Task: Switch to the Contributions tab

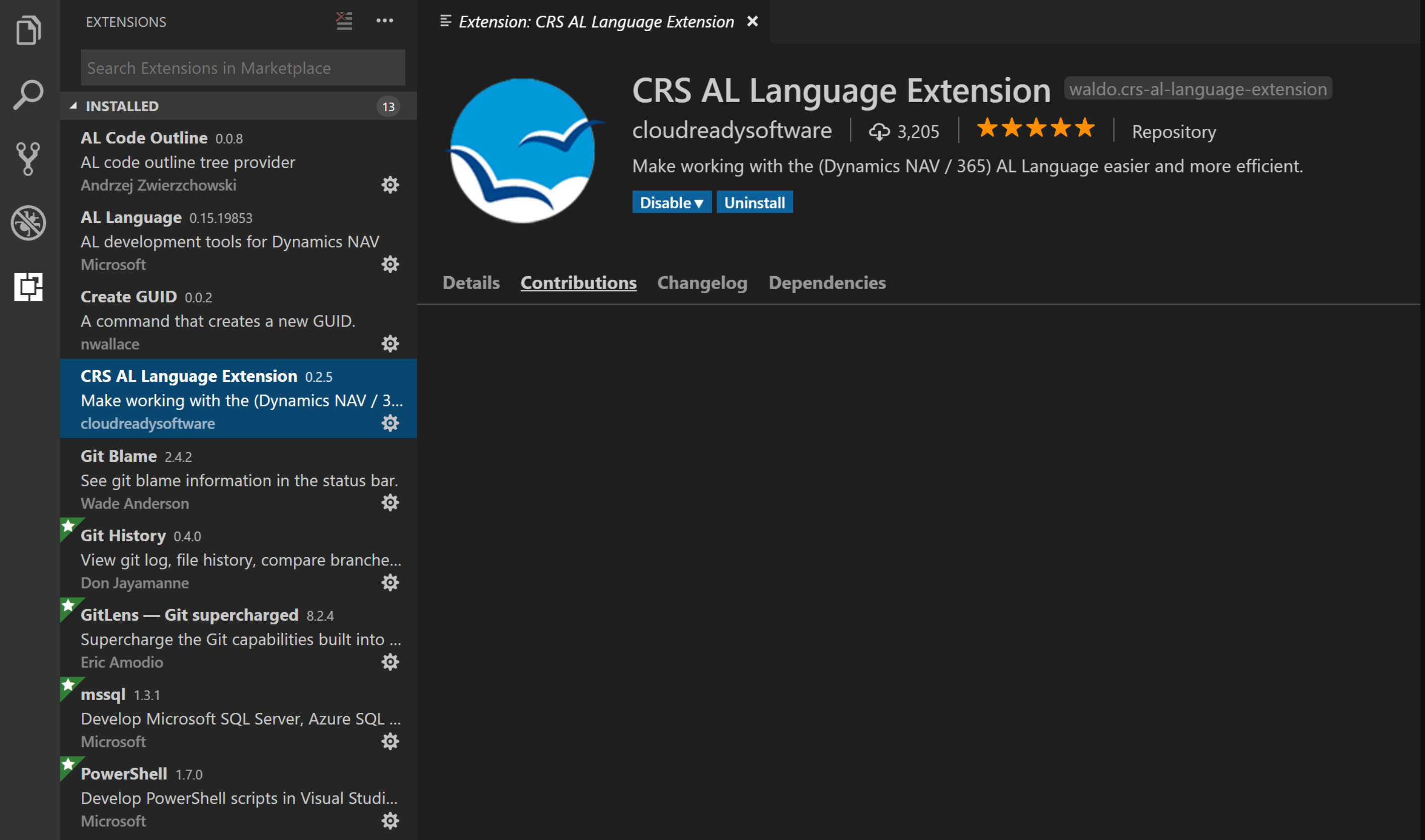Action: coord(579,283)
